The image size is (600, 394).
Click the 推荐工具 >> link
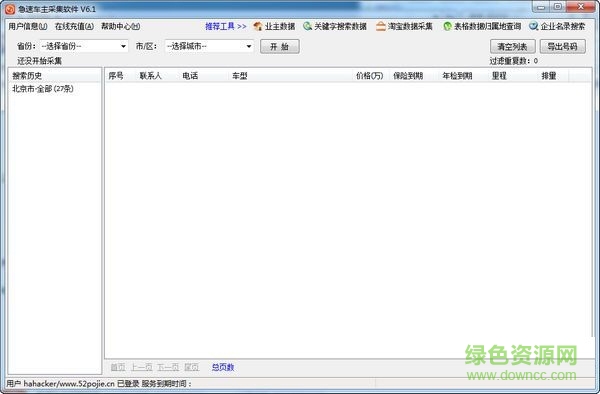pos(226,26)
